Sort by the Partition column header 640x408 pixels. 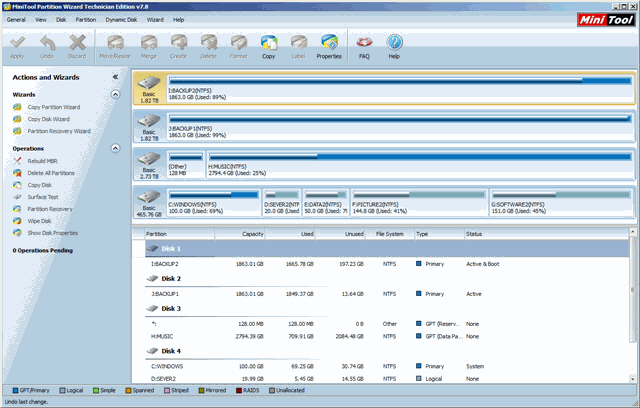pyautogui.click(x=180, y=234)
